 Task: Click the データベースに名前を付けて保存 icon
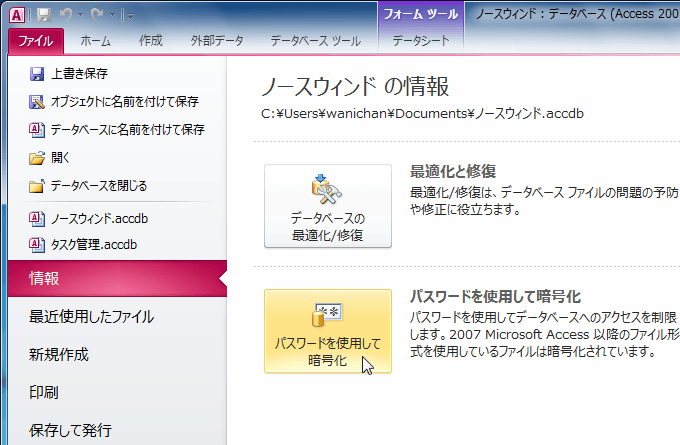tap(37, 130)
